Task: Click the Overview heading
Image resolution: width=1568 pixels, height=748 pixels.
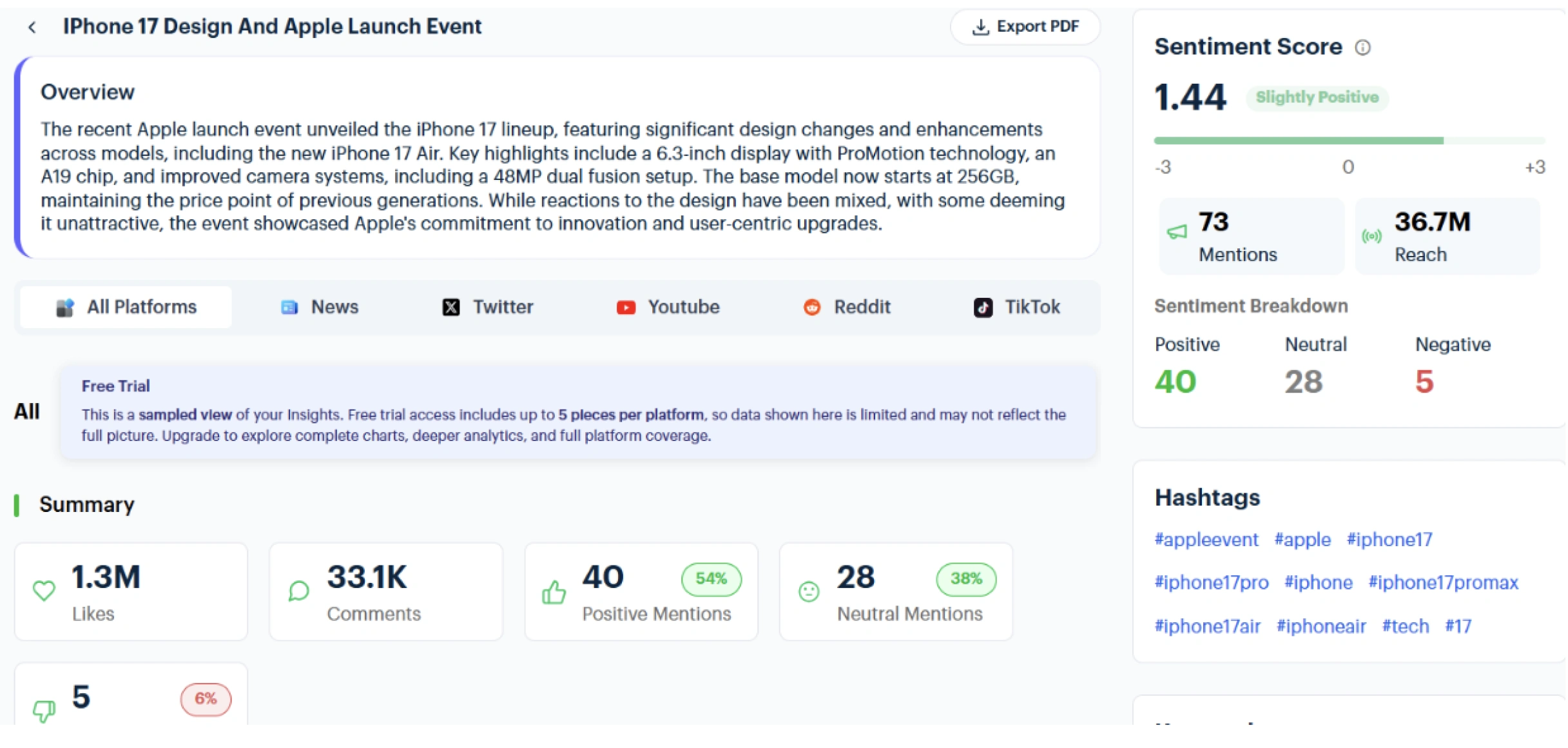Action: pos(88,92)
